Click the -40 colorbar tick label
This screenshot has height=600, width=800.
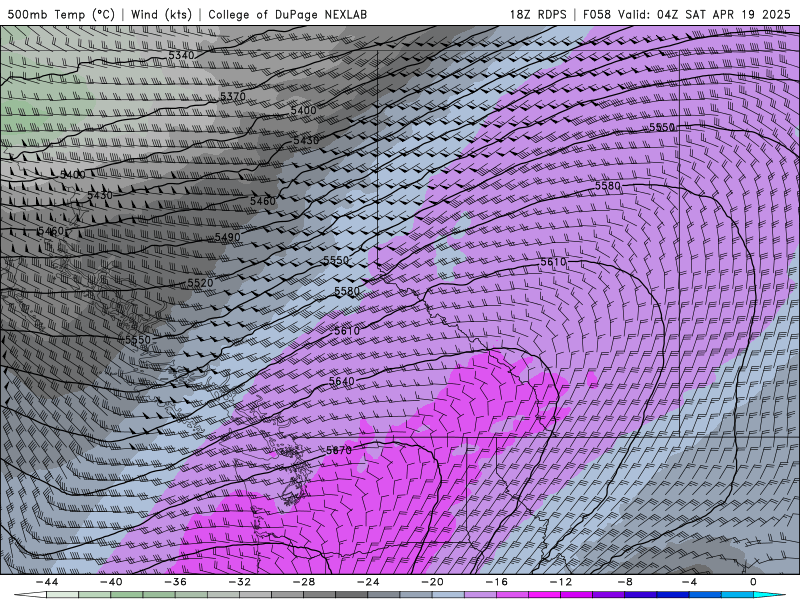[111, 582]
